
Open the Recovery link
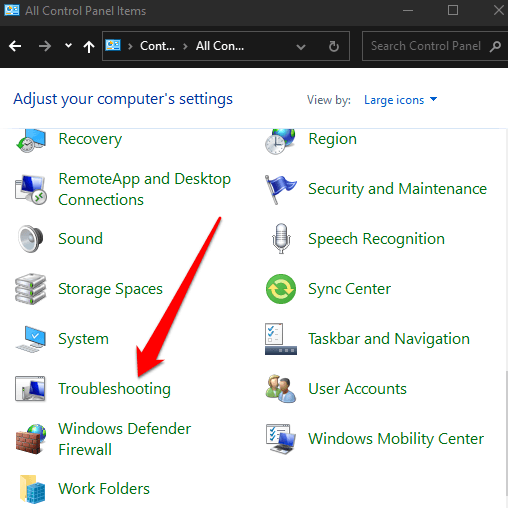(90, 139)
